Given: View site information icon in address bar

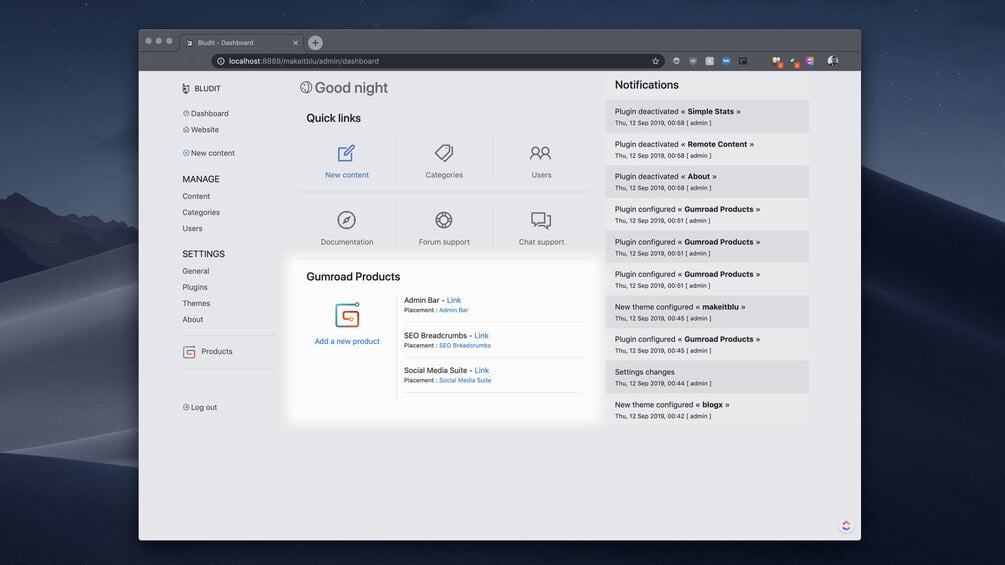Looking at the screenshot, I should pos(220,61).
